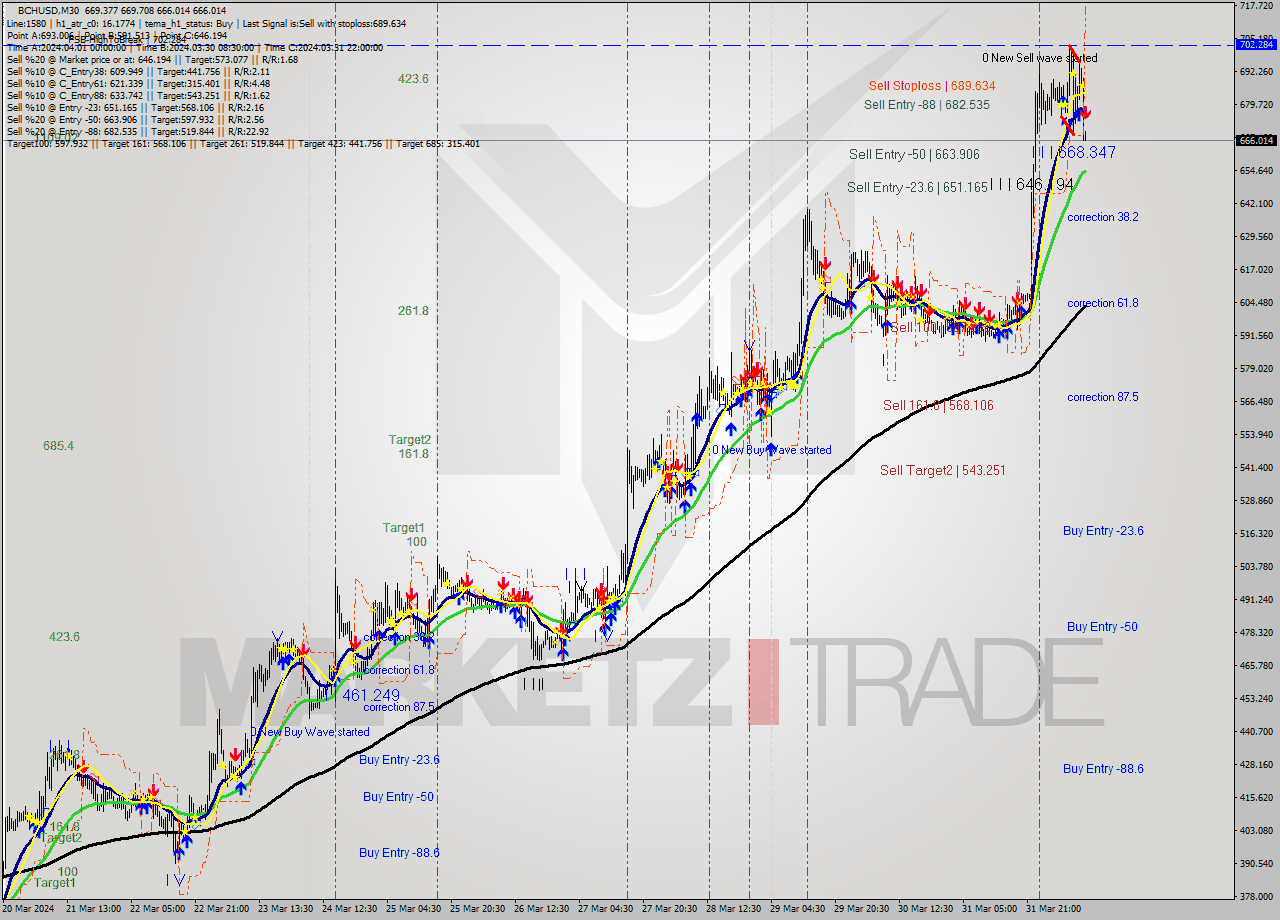
Task: Click the '0 New Sell wave started' label
Action: [1039, 58]
